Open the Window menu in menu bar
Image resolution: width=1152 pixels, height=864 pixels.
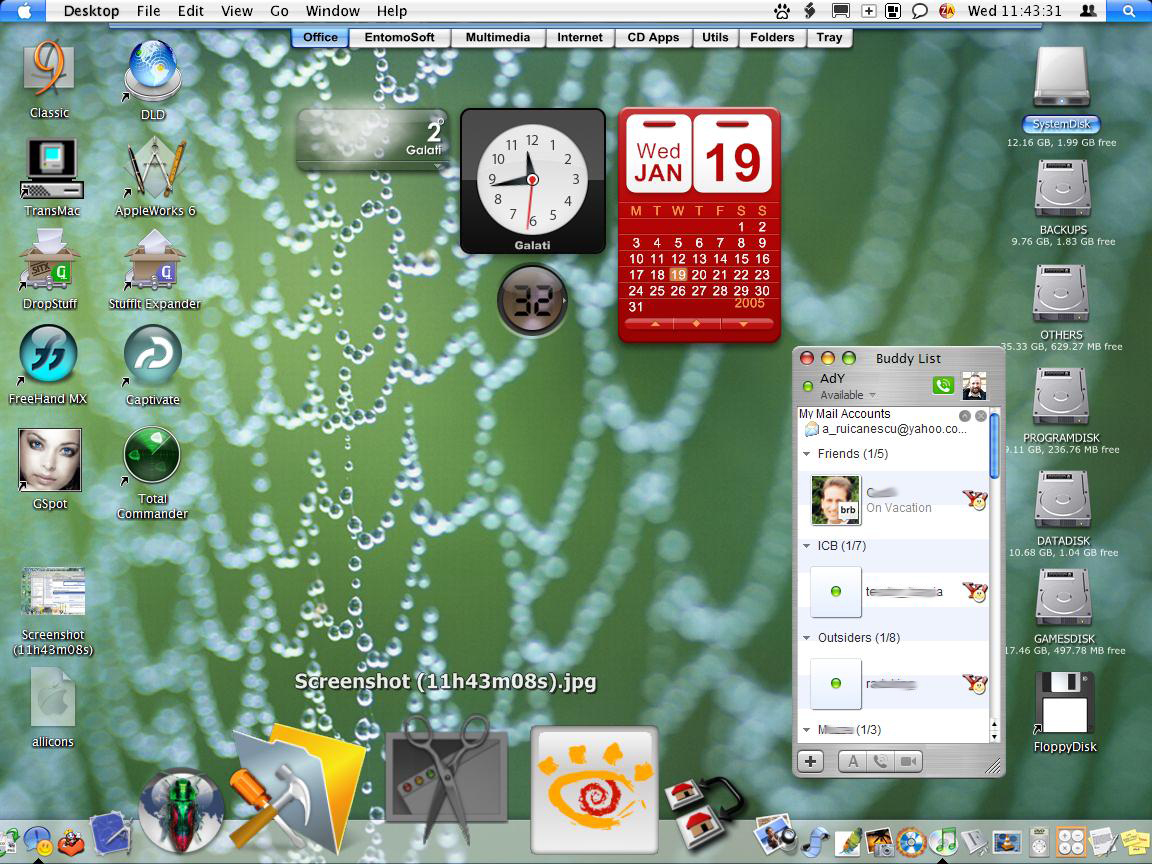tap(332, 11)
